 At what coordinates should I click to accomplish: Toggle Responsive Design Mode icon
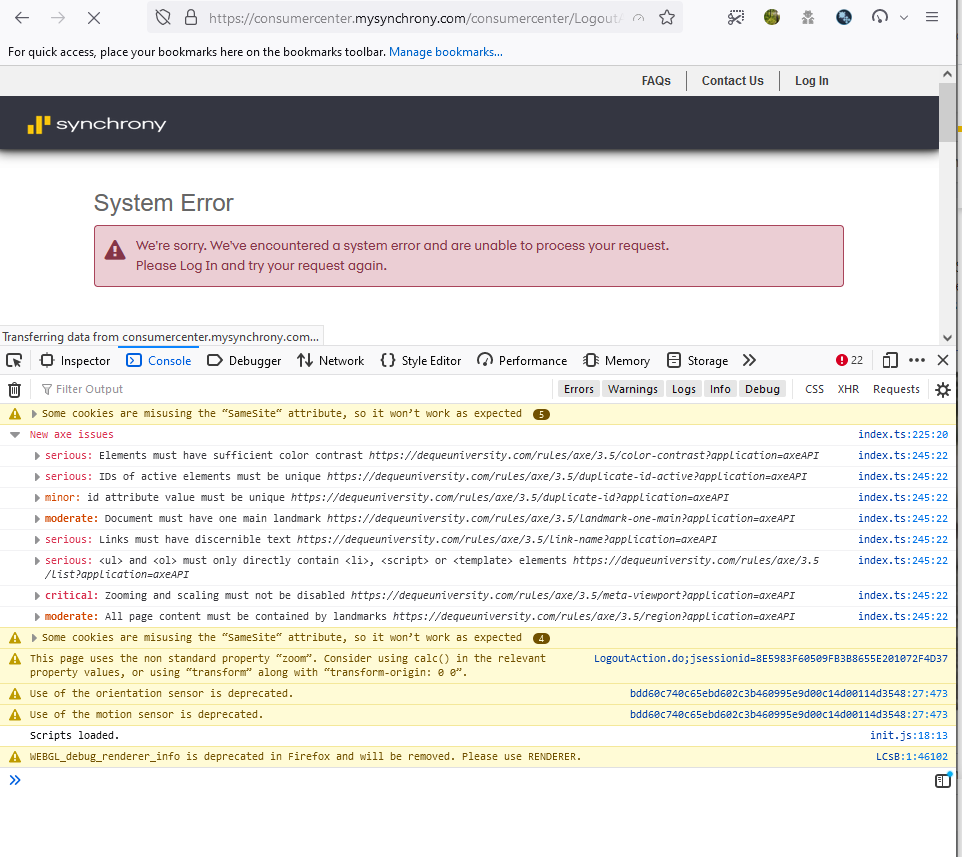click(890, 359)
